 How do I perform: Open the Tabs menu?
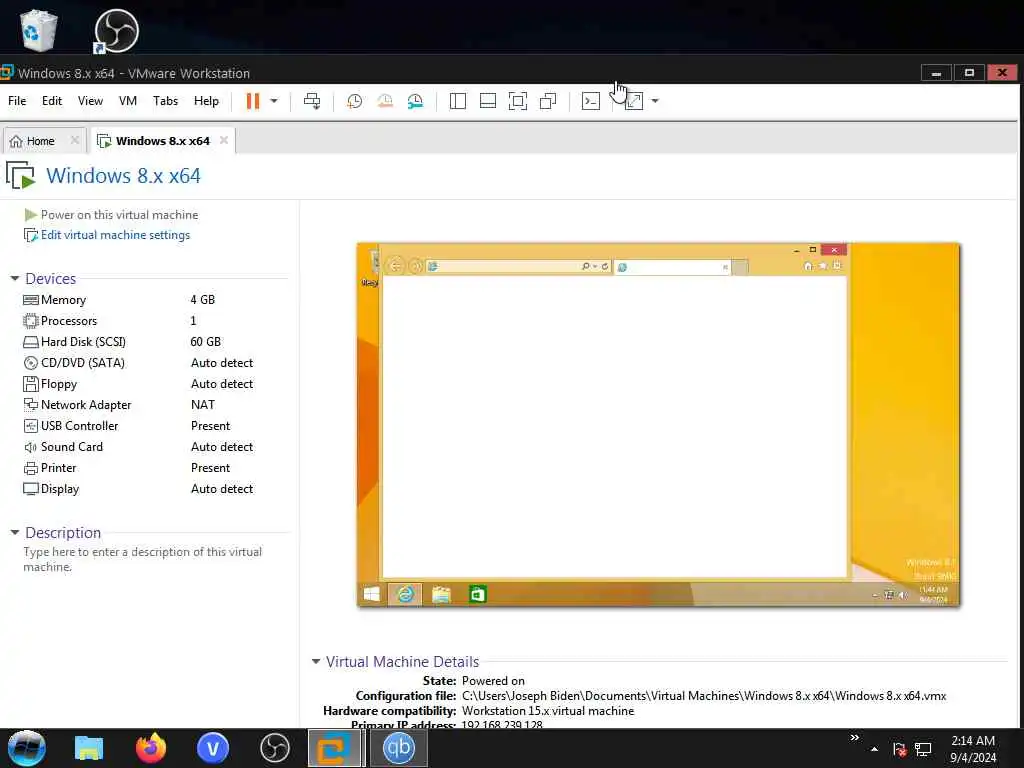click(165, 101)
